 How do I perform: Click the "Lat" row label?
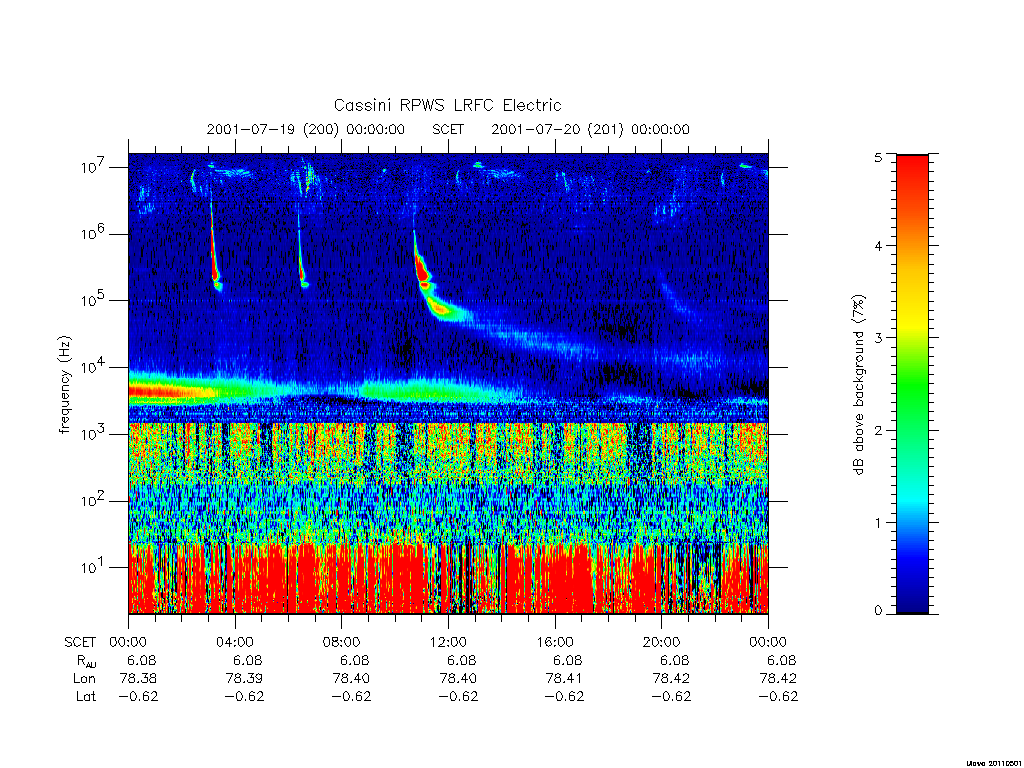[86, 696]
